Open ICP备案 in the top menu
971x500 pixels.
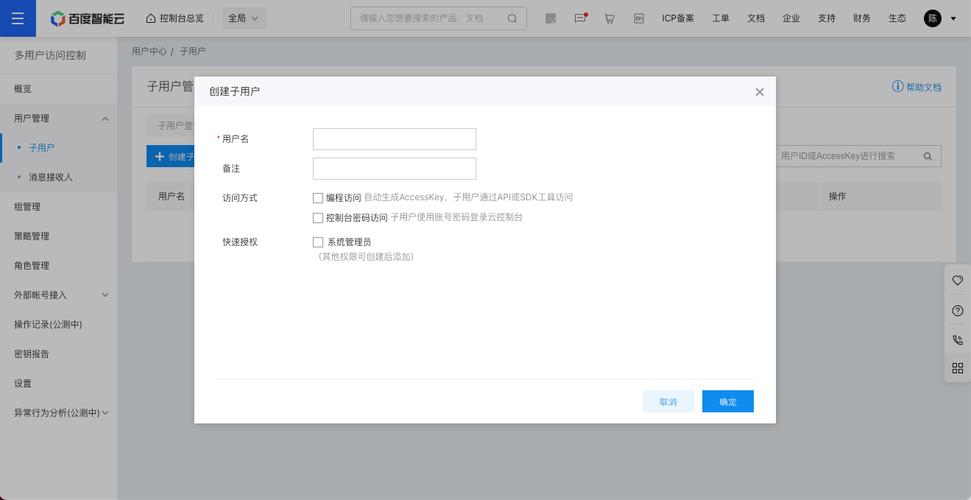(x=677, y=18)
